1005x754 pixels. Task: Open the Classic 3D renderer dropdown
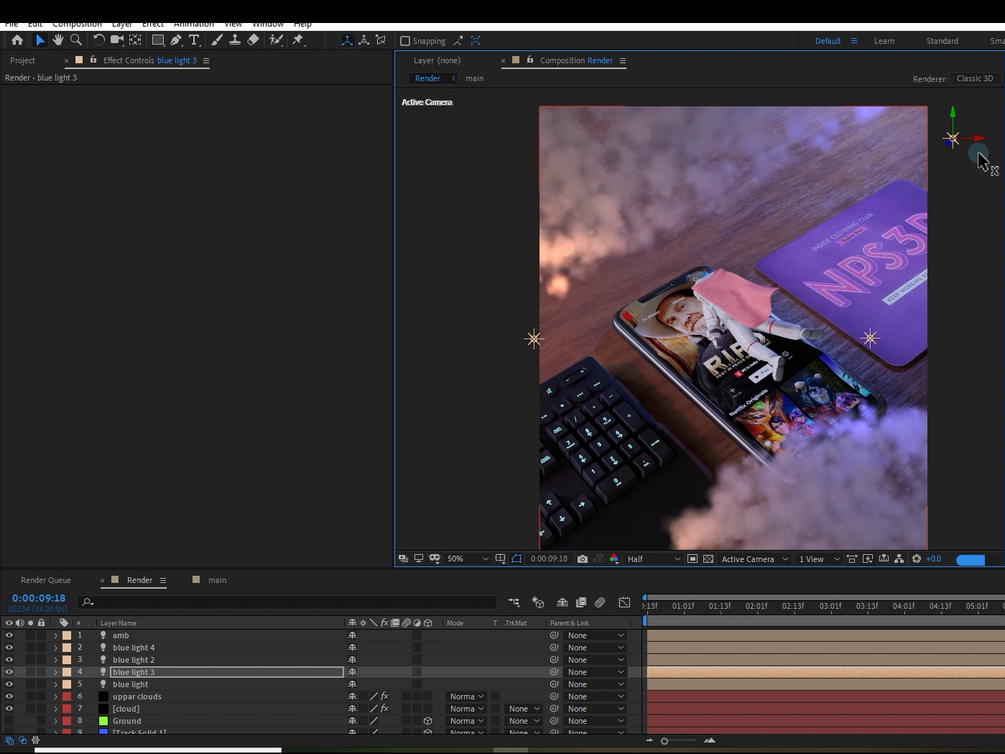pyautogui.click(x=975, y=78)
